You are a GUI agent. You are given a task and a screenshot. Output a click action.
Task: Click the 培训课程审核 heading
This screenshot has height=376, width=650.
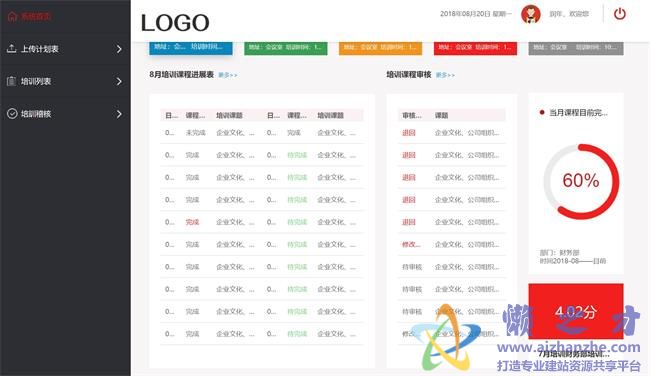[409, 75]
